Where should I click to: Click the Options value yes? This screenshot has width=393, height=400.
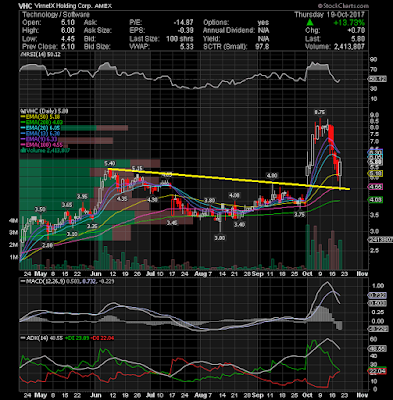pyautogui.click(x=263, y=22)
